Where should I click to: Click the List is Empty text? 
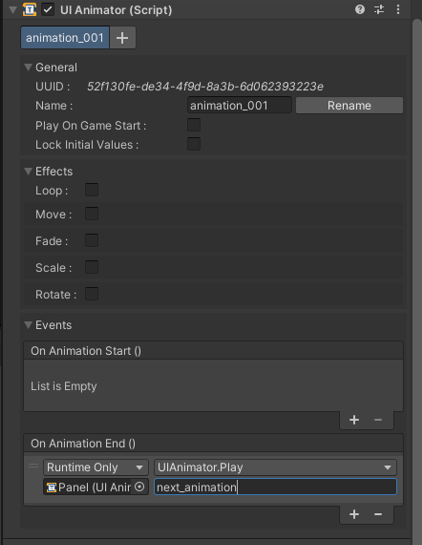[64, 386]
